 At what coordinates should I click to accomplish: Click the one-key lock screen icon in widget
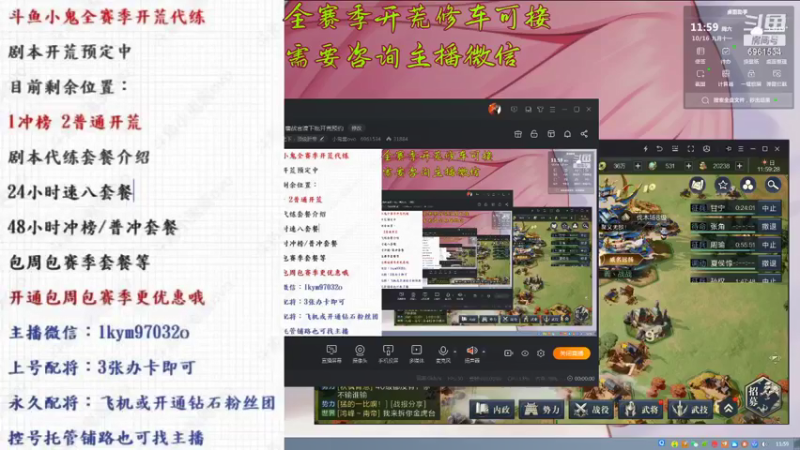[751, 78]
